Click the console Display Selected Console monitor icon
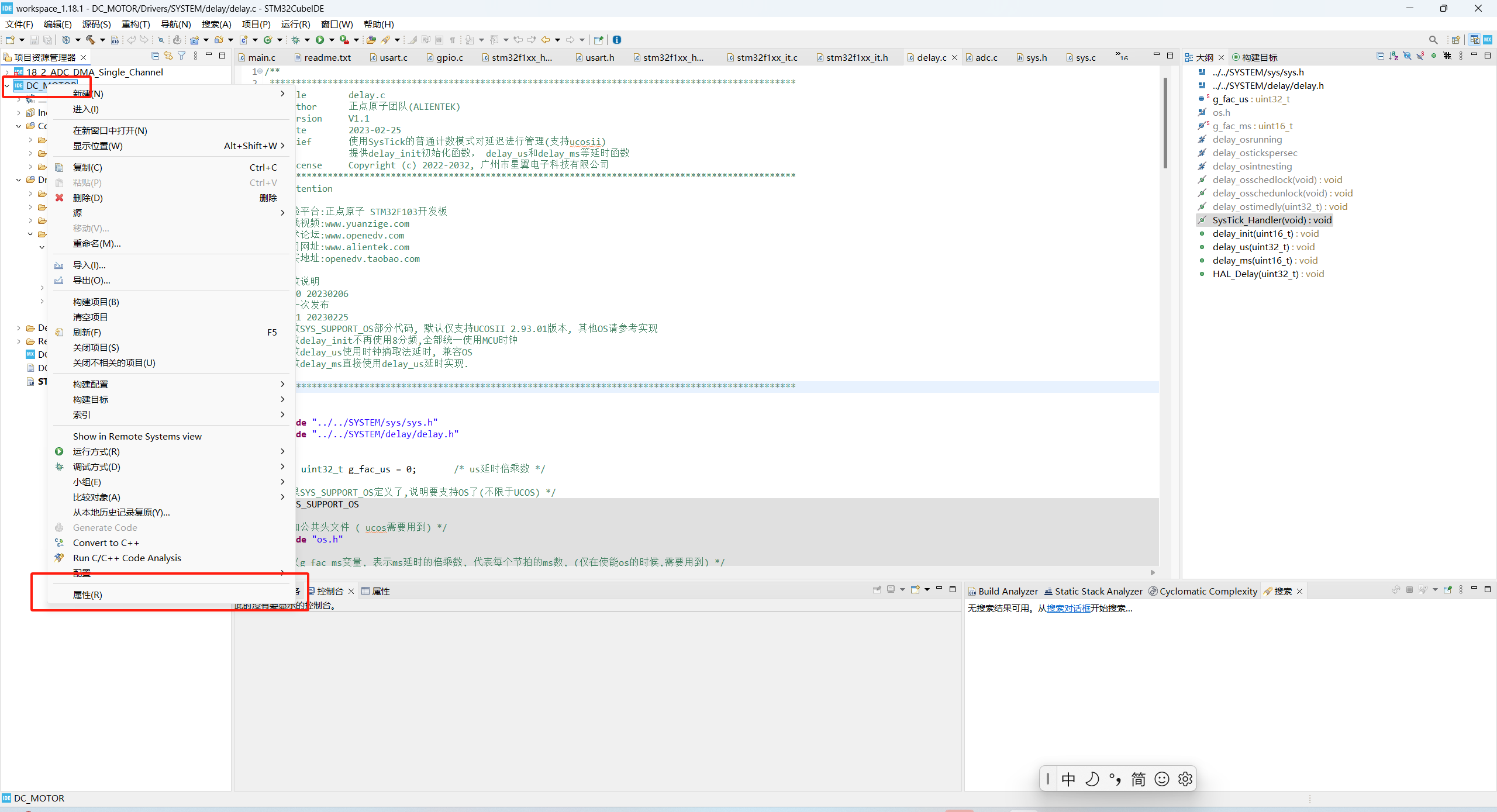The height and width of the screenshot is (812, 1497). (891, 589)
